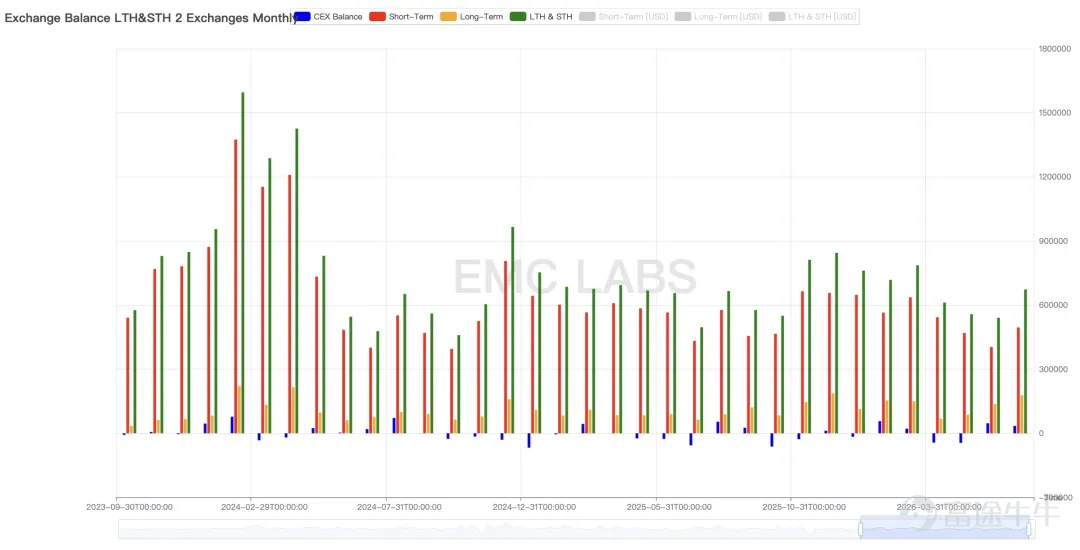Click the tallest green bar near 2024-02-29
Screen dimensions: 1080x550
tap(242, 262)
